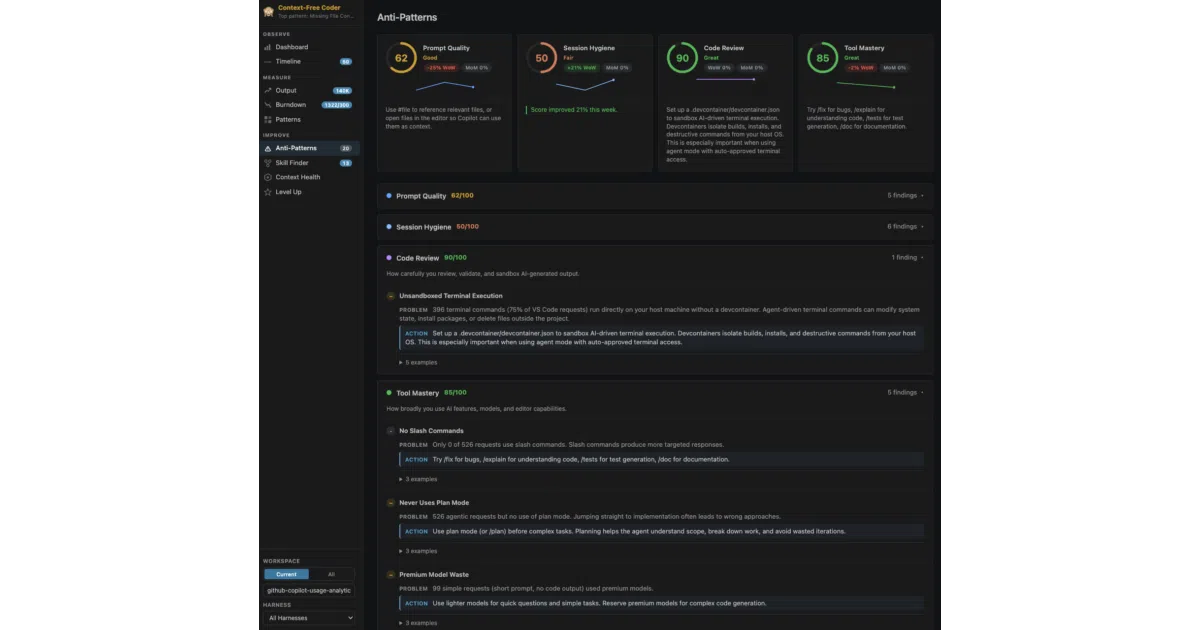
Task: Open Level Up page
Action: click(x=308, y=191)
